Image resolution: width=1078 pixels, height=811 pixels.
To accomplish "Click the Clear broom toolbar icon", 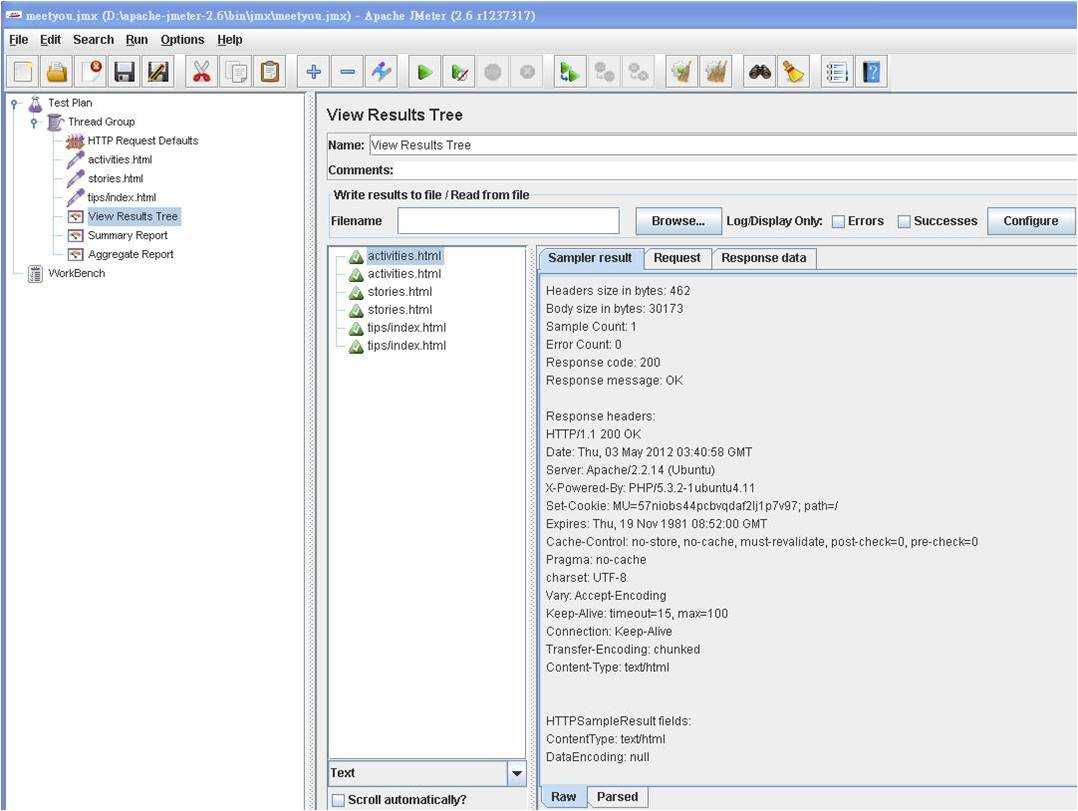I will (681, 71).
